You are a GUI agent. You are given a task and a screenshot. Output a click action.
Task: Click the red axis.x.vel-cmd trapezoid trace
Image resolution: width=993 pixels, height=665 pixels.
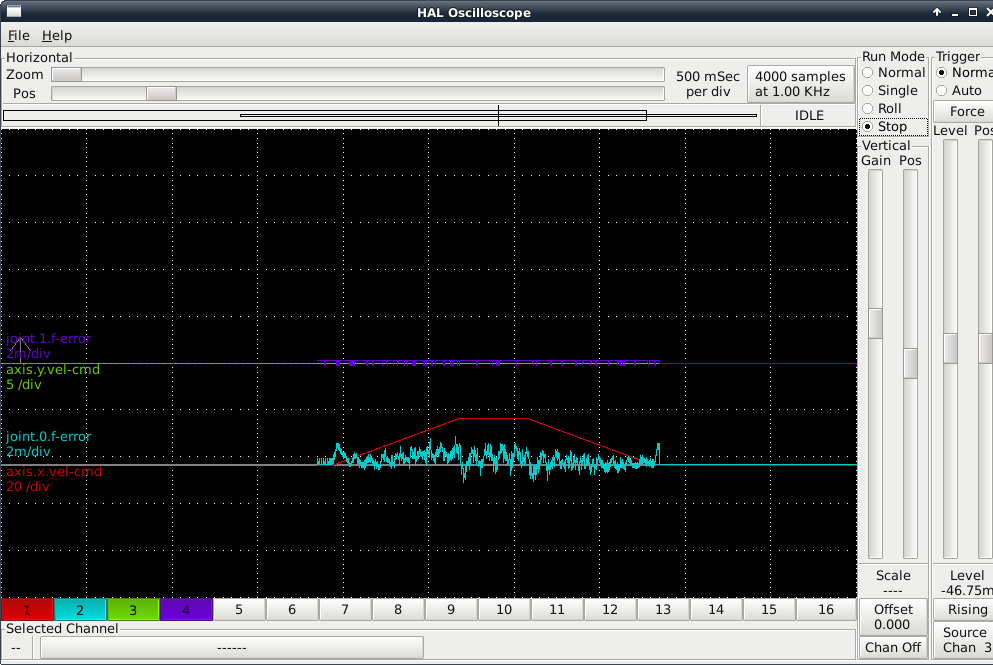(x=493, y=419)
